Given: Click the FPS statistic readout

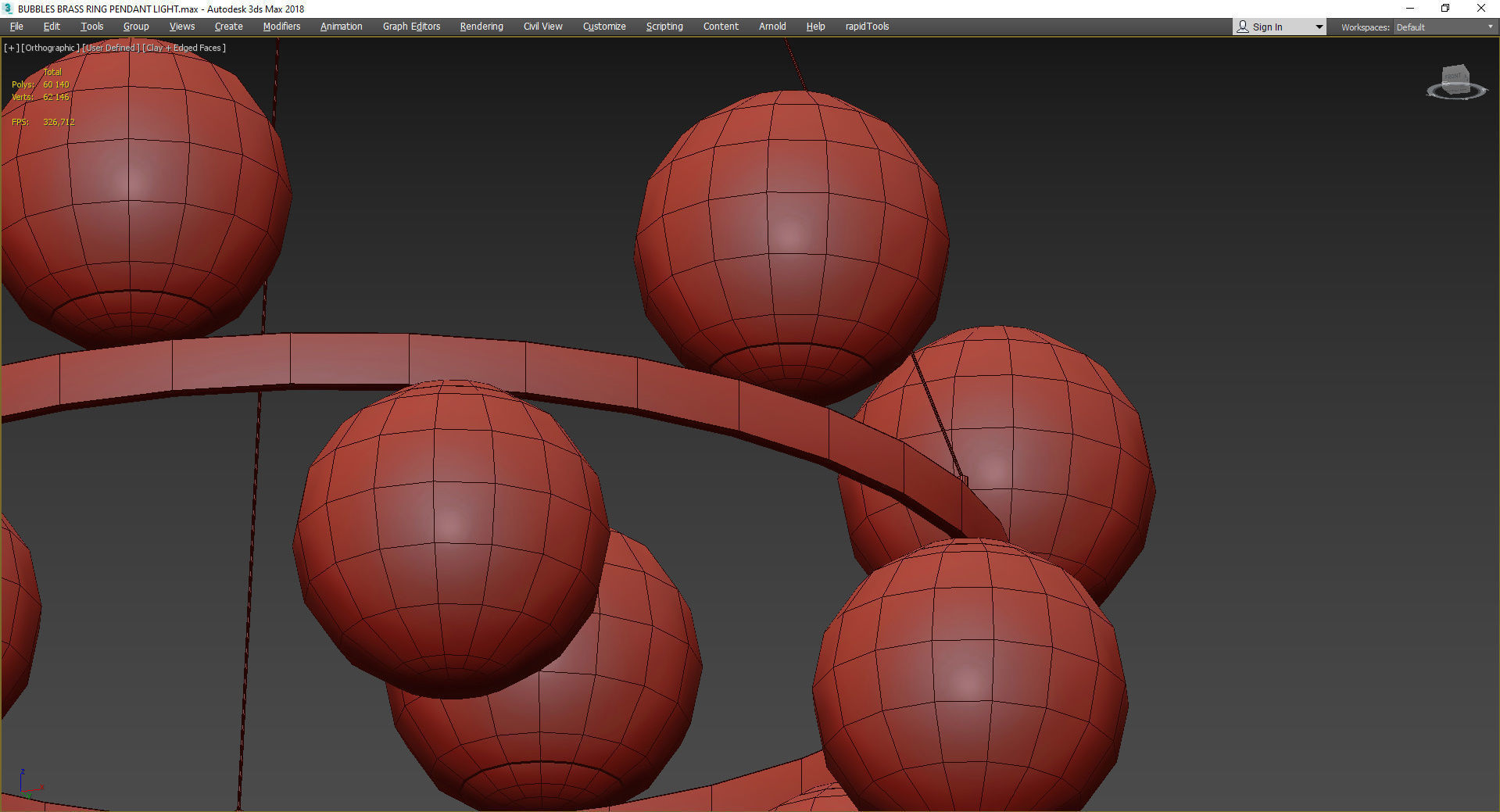Looking at the screenshot, I should (43, 122).
